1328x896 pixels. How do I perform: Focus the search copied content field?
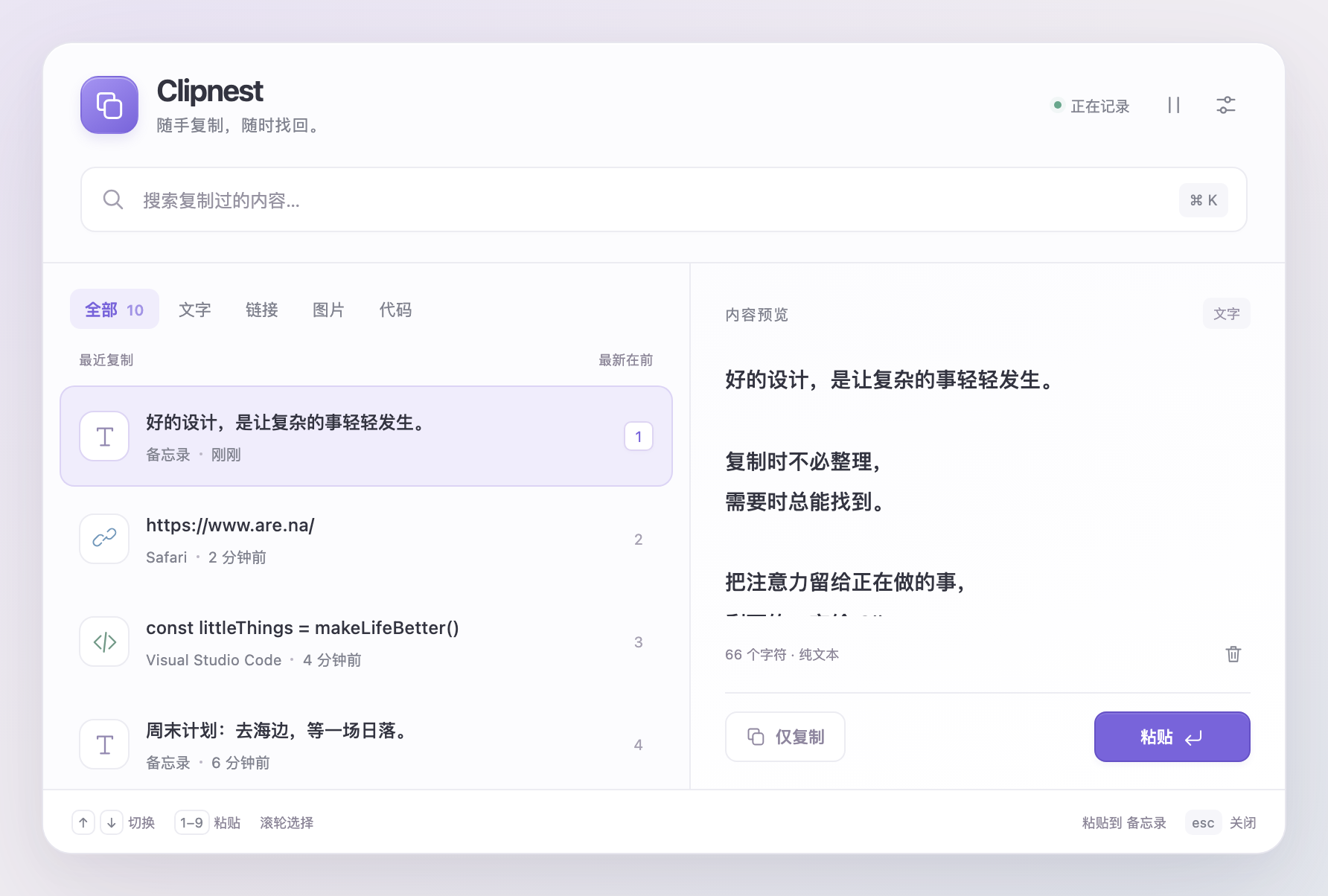(663, 199)
